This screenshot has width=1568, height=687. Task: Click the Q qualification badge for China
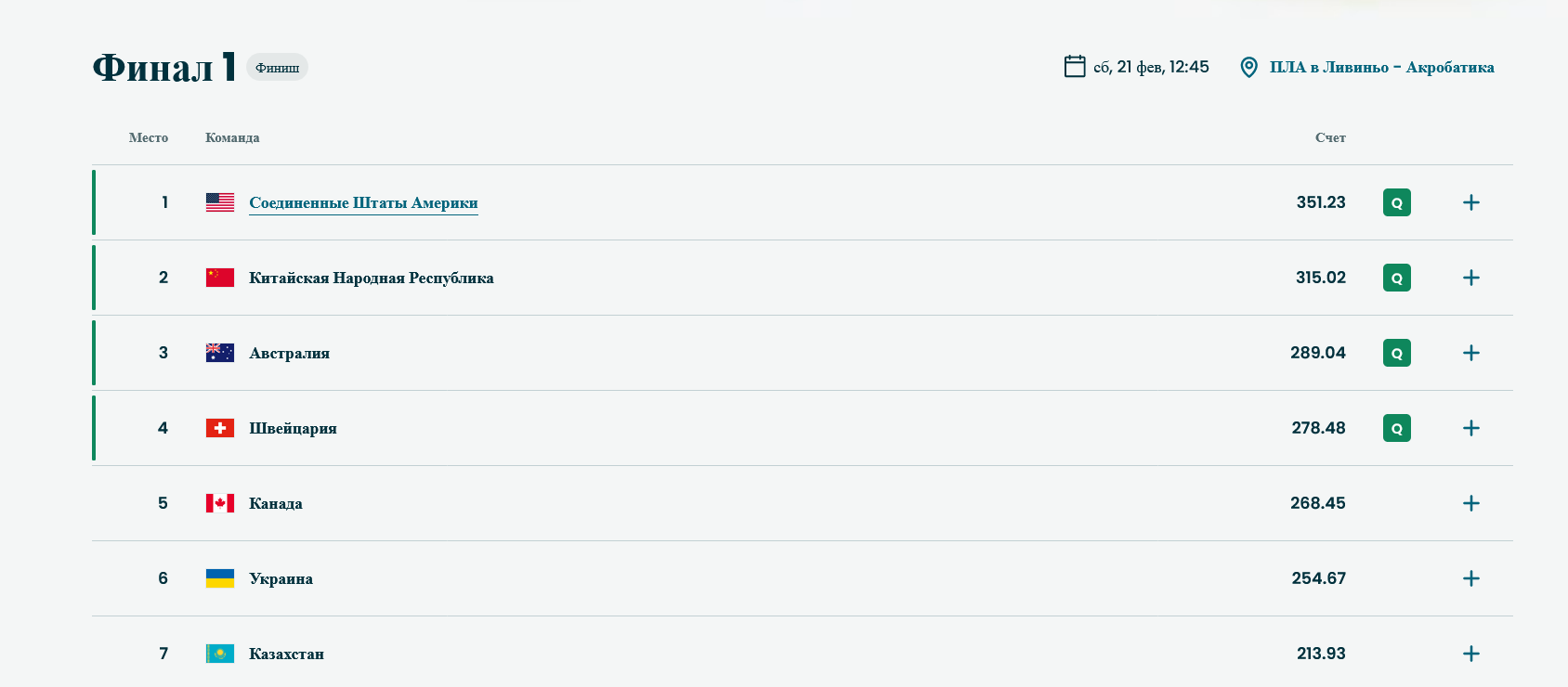[1396, 278]
